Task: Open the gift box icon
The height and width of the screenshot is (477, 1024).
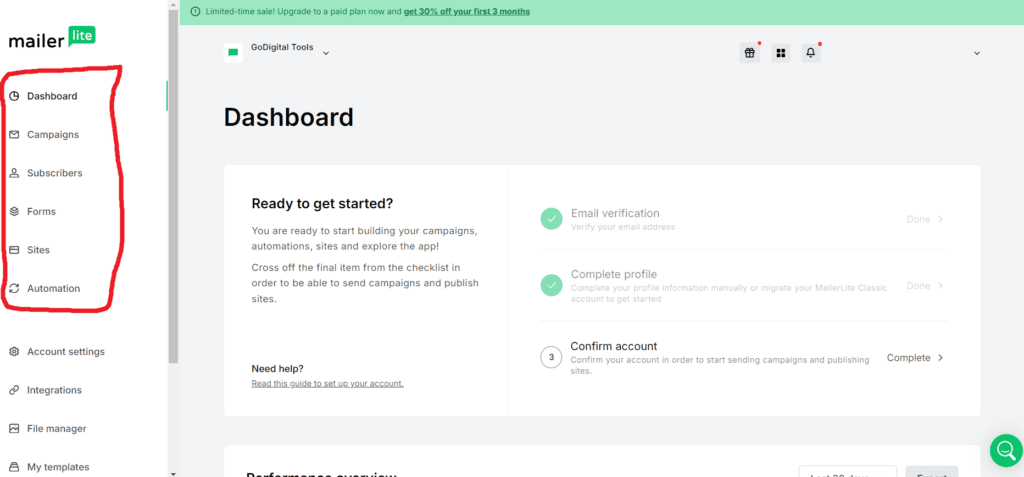Action: click(x=749, y=53)
